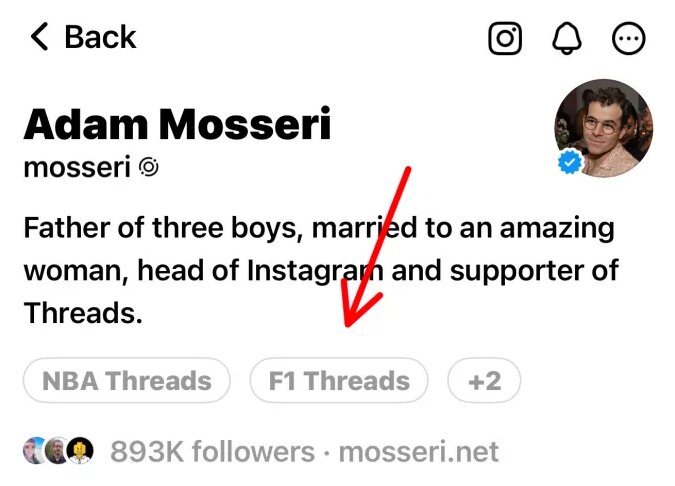Viewport: 675px width, 486px height.
Task: View the 893K followers list
Action: pos(211,452)
